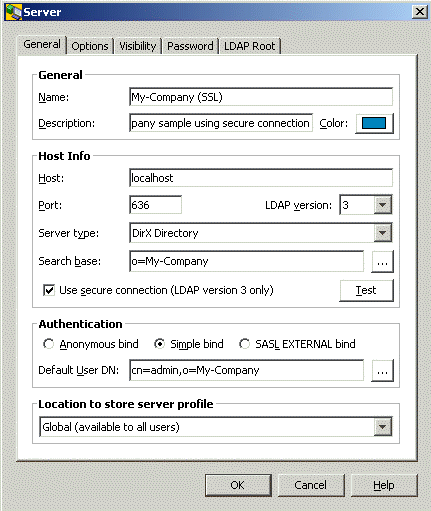Browse for Search base using ellipsis button
The image size is (431, 511).
pos(382,262)
